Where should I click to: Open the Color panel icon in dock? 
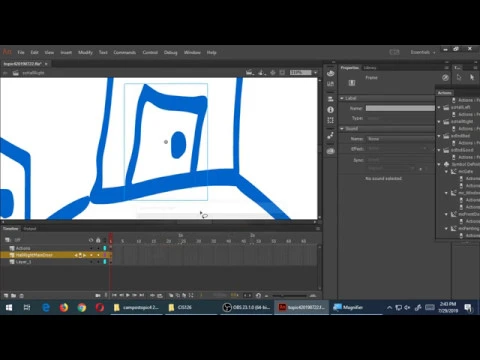330,73
